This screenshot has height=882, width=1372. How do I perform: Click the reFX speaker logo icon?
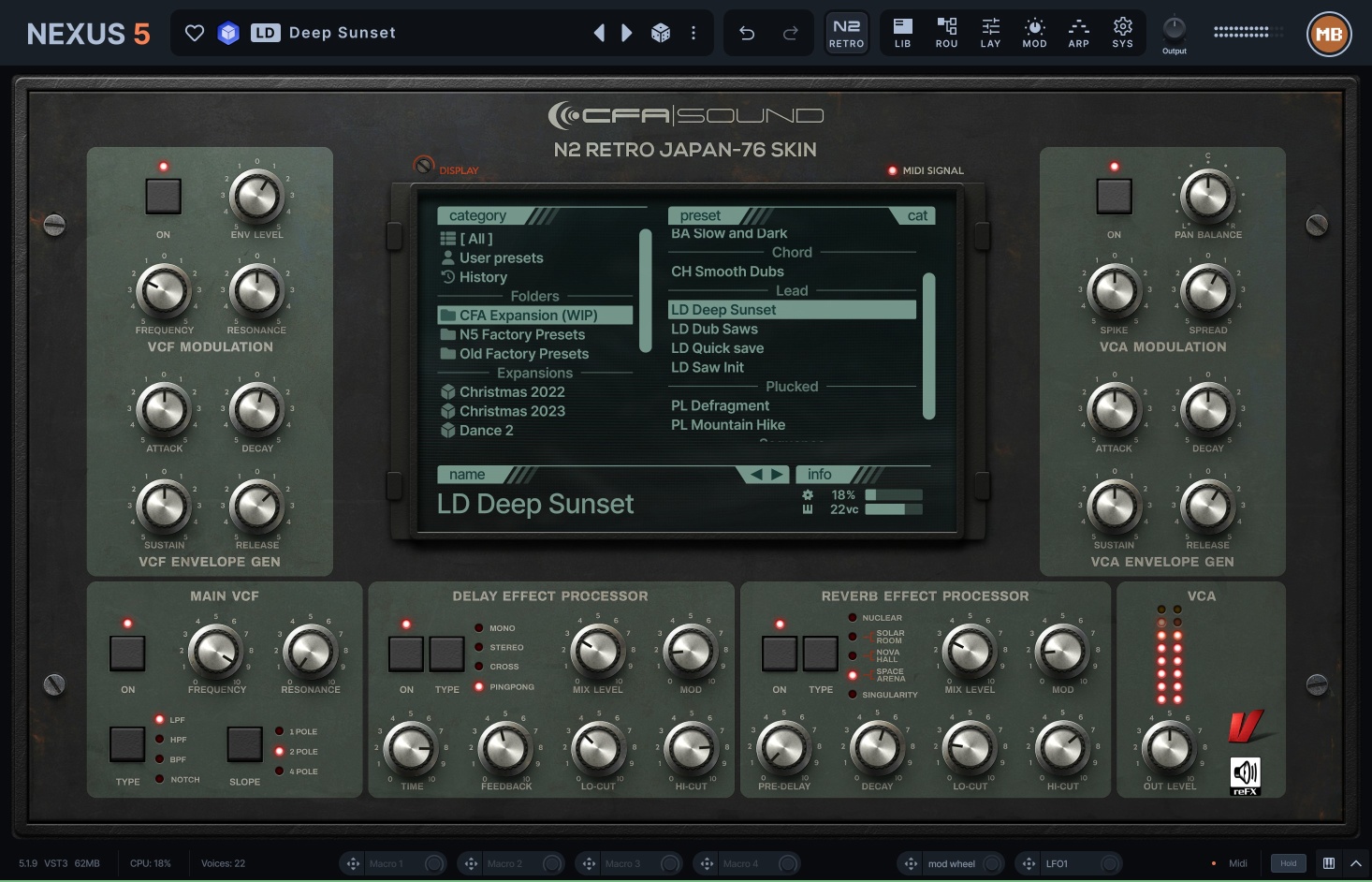(1245, 776)
